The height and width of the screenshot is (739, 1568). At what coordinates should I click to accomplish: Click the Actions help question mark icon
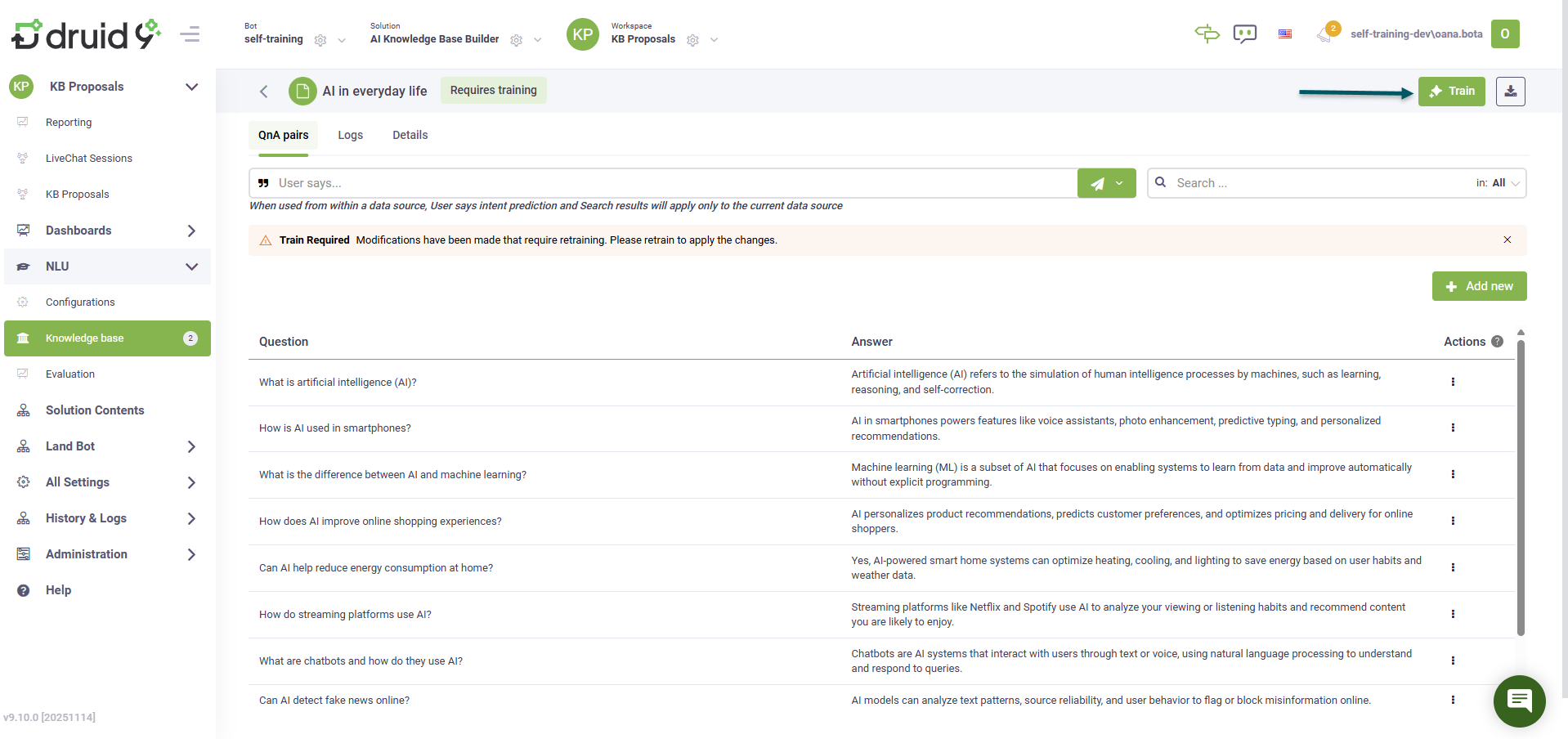[x=1498, y=342]
